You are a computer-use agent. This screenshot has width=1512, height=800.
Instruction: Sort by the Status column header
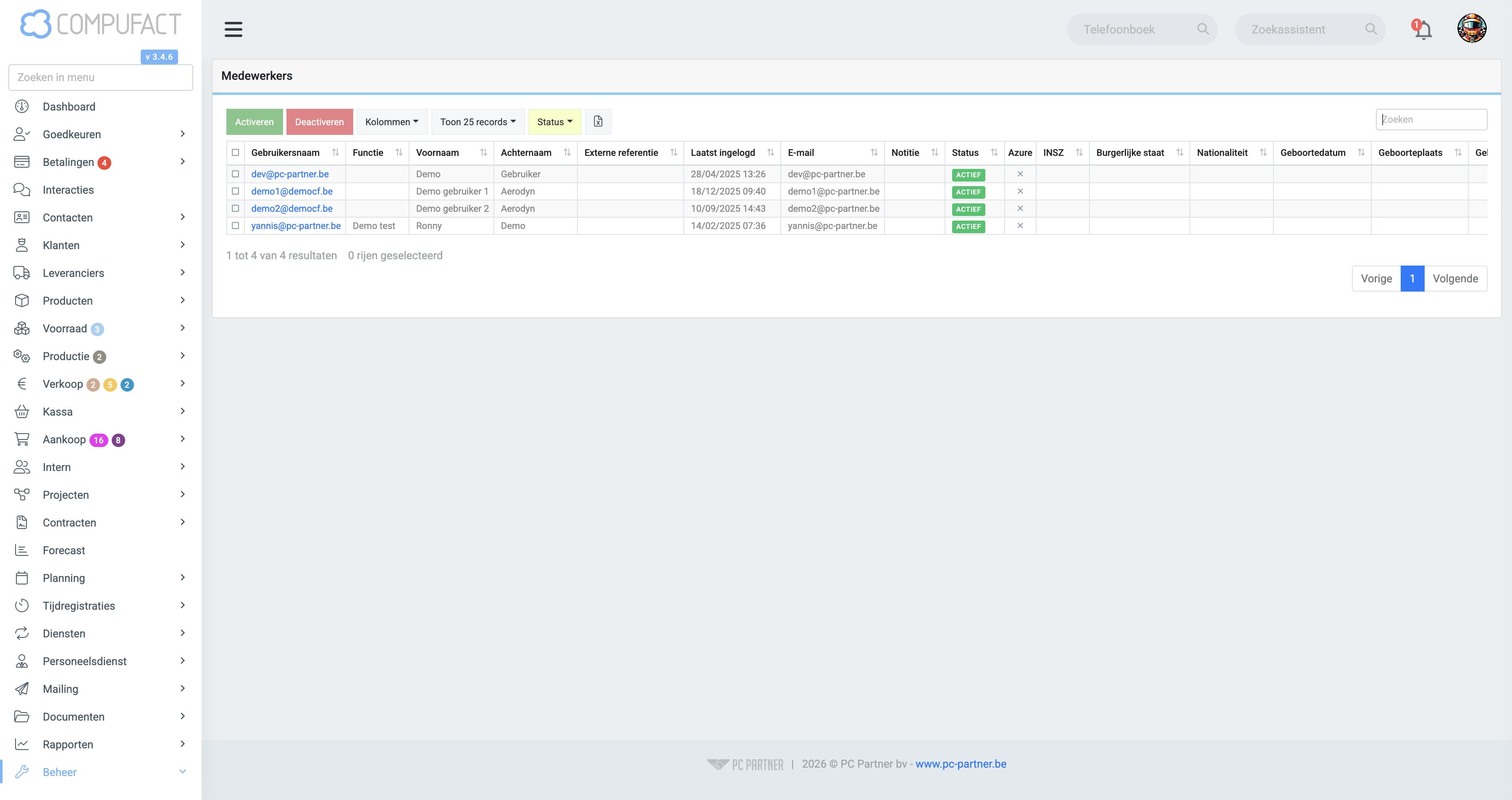[x=974, y=153]
